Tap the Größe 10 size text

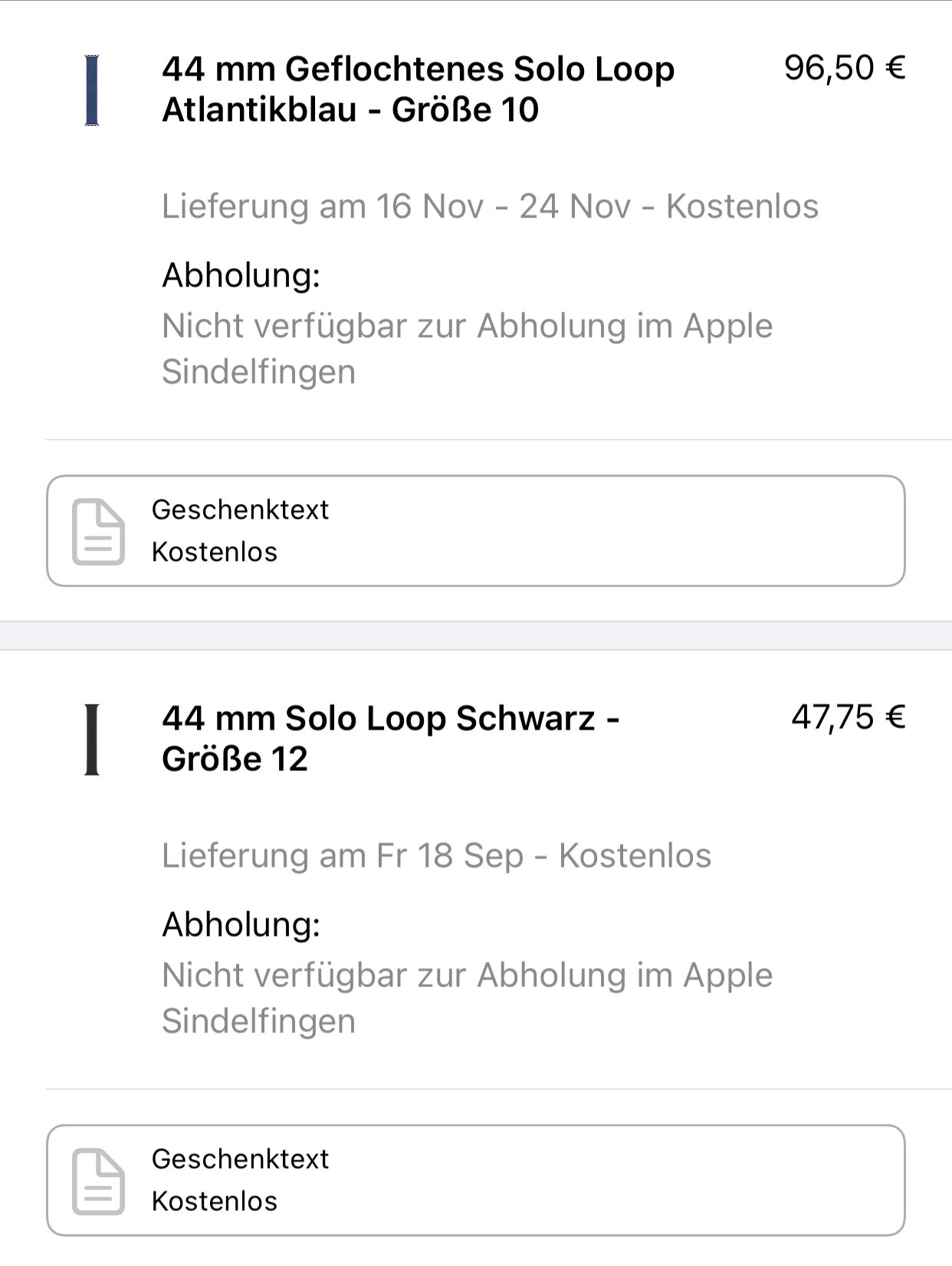click(x=465, y=110)
